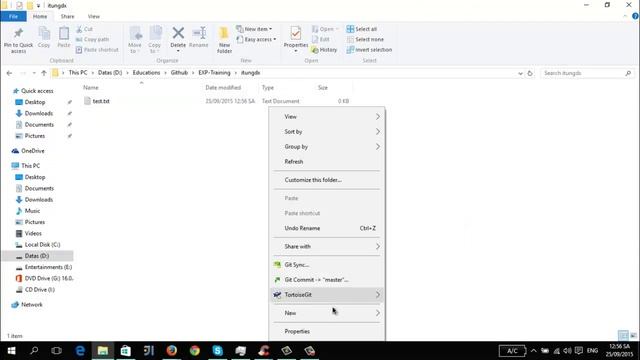Screen dimensions: 640x360
Task: Open Firefox from the taskbar
Action: [171, 351]
